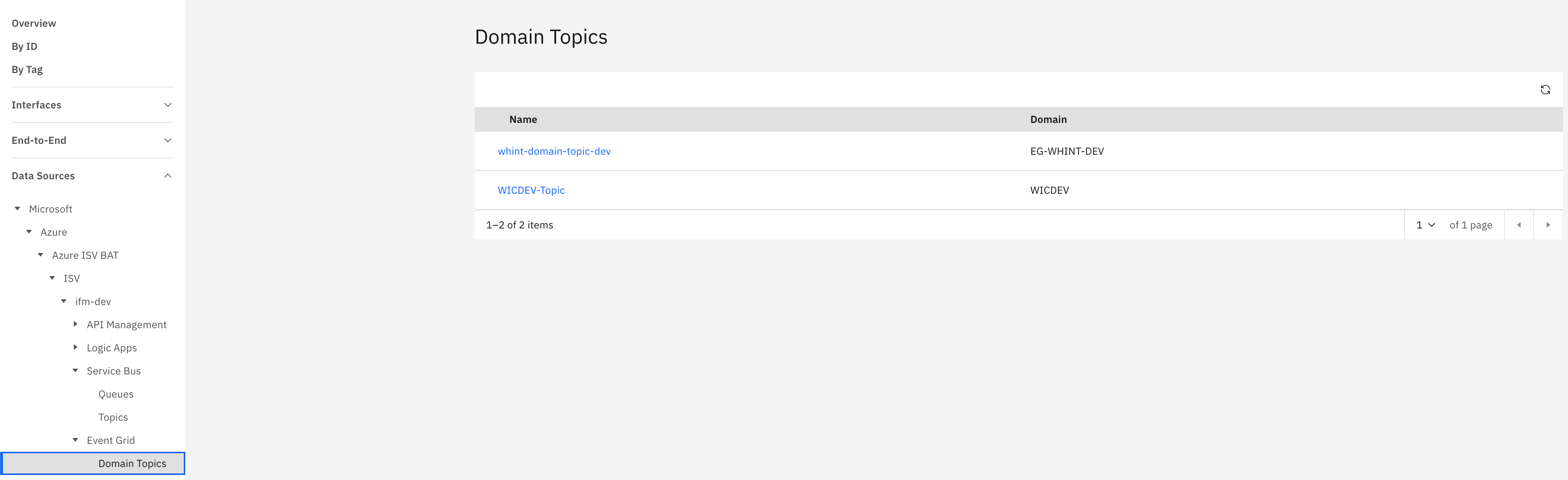
Task: Select Topics under Service Bus
Action: pyautogui.click(x=113, y=417)
